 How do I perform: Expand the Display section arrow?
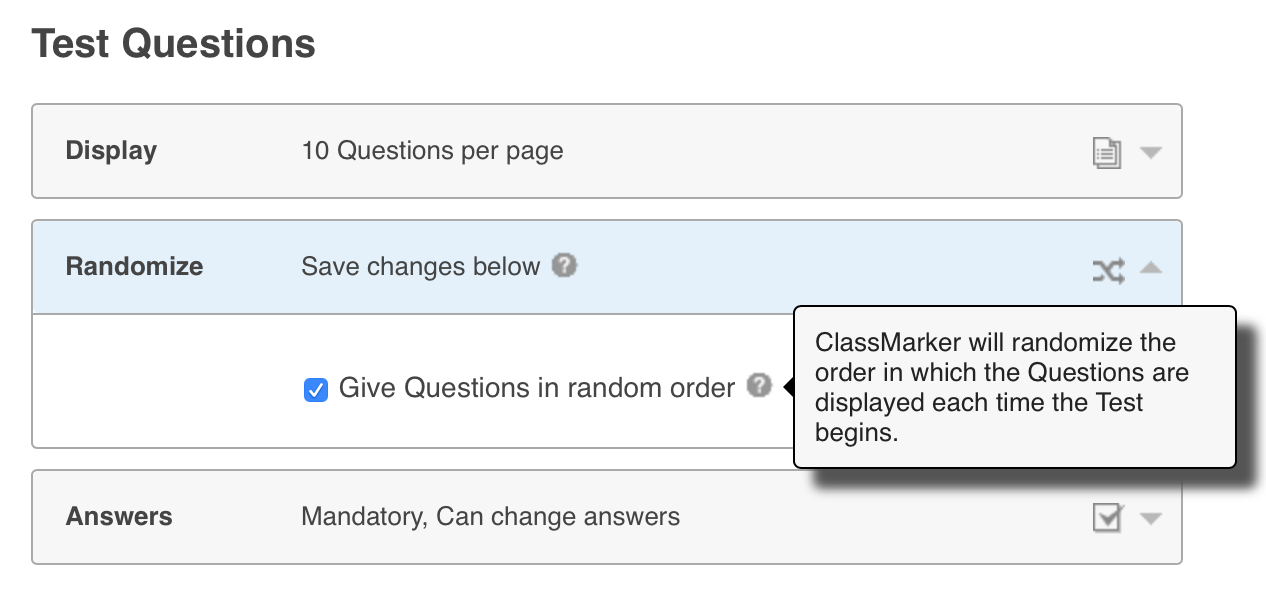[1151, 153]
